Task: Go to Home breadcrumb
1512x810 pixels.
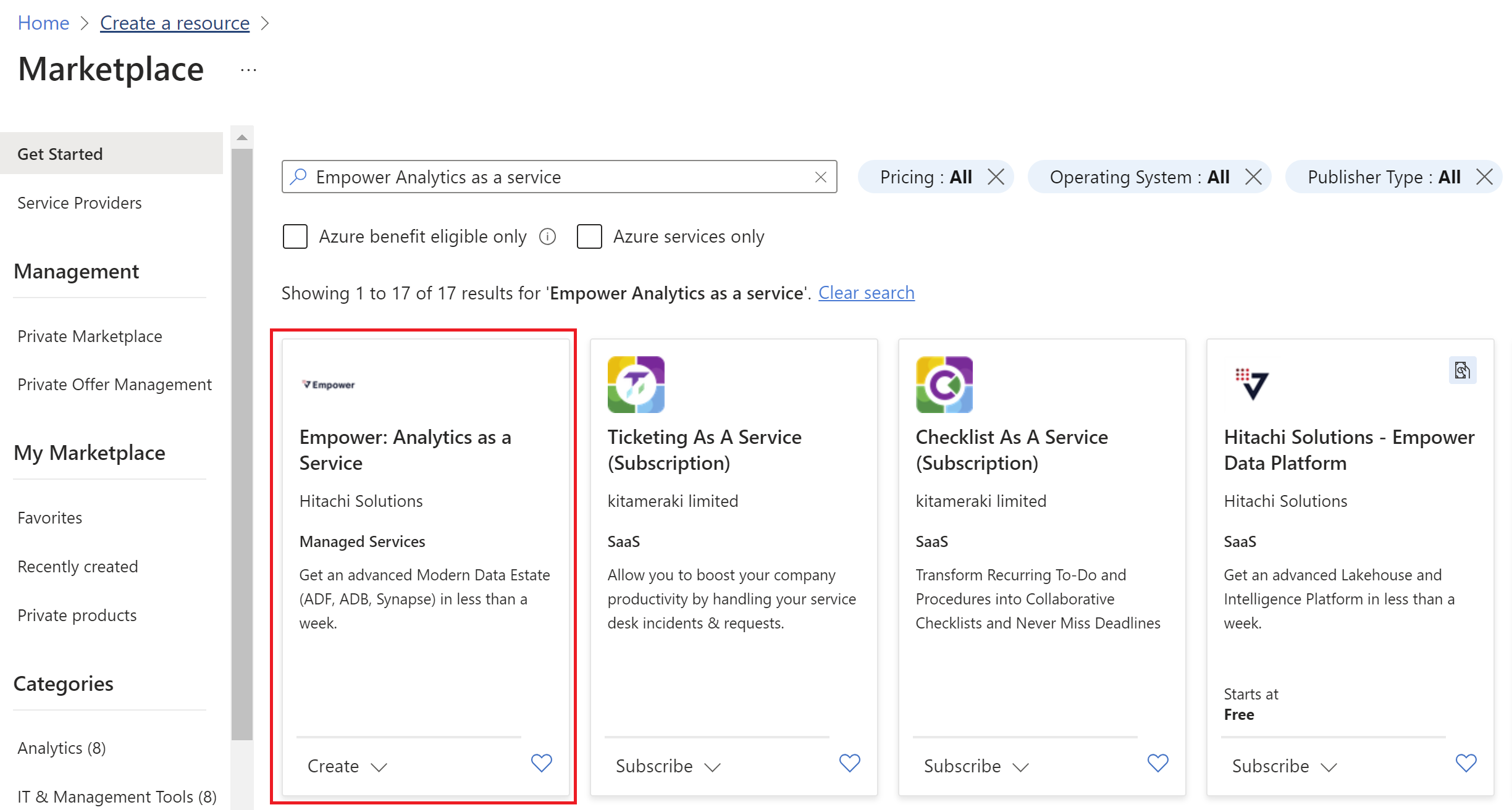Action: point(43,23)
